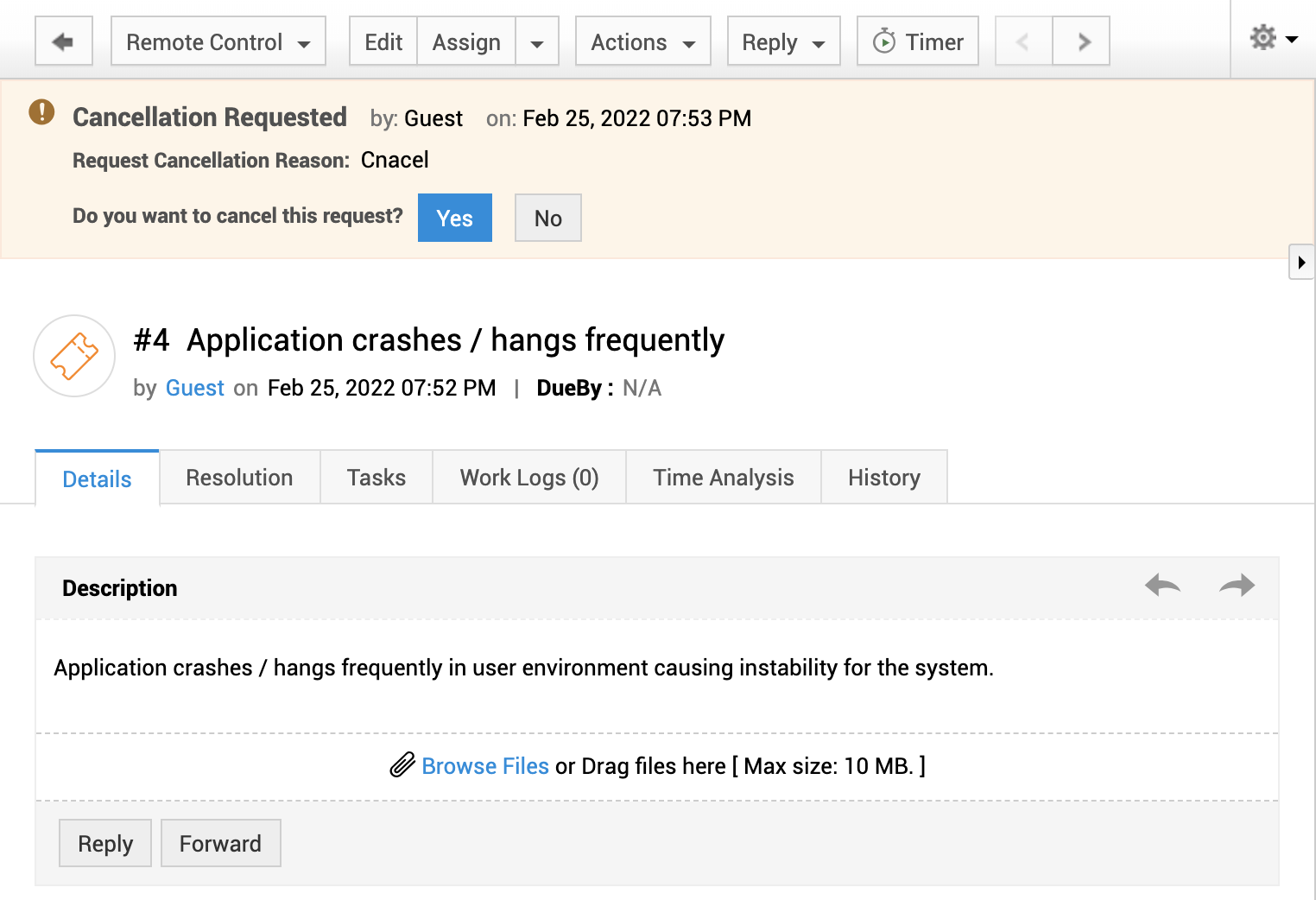This screenshot has width=1316, height=900.
Task: Click the paperclip attachment icon
Action: tap(402, 765)
